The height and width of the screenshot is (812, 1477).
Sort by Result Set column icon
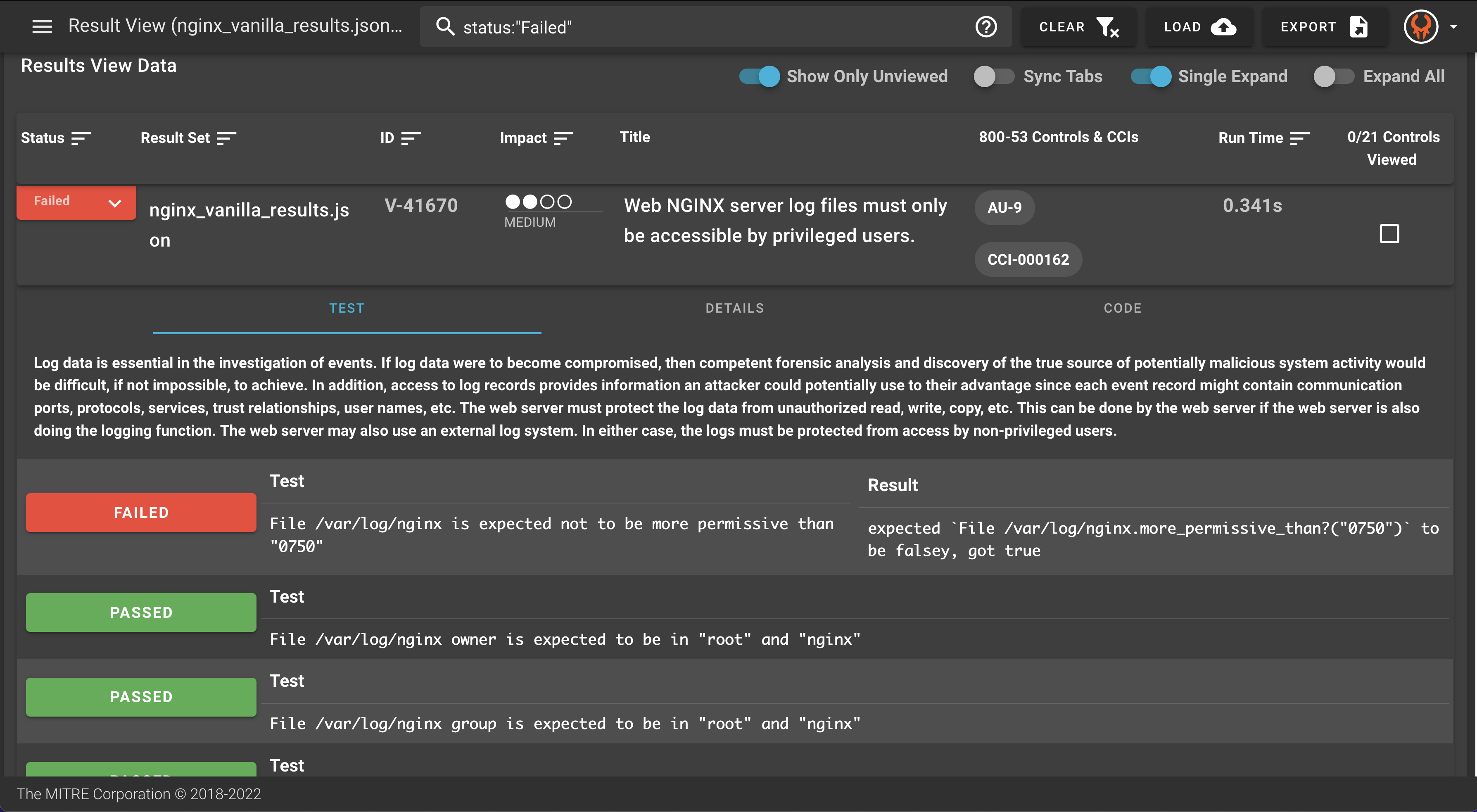pos(226,138)
